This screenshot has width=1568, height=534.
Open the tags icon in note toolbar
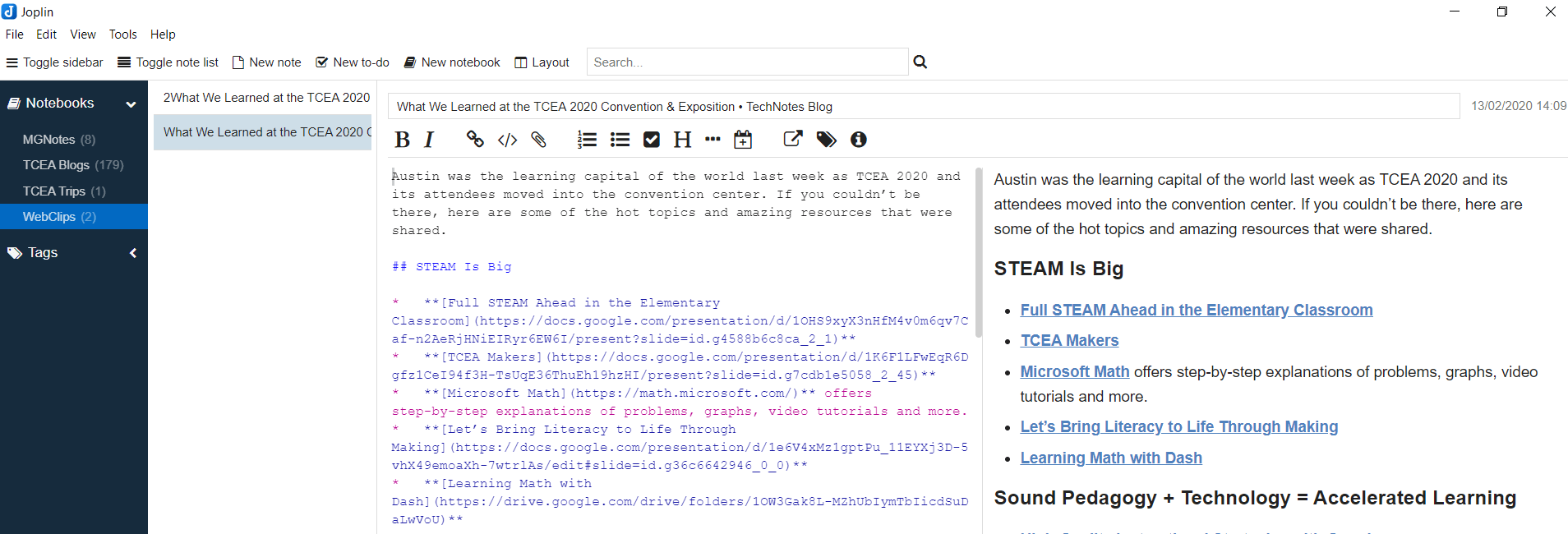pos(827,140)
